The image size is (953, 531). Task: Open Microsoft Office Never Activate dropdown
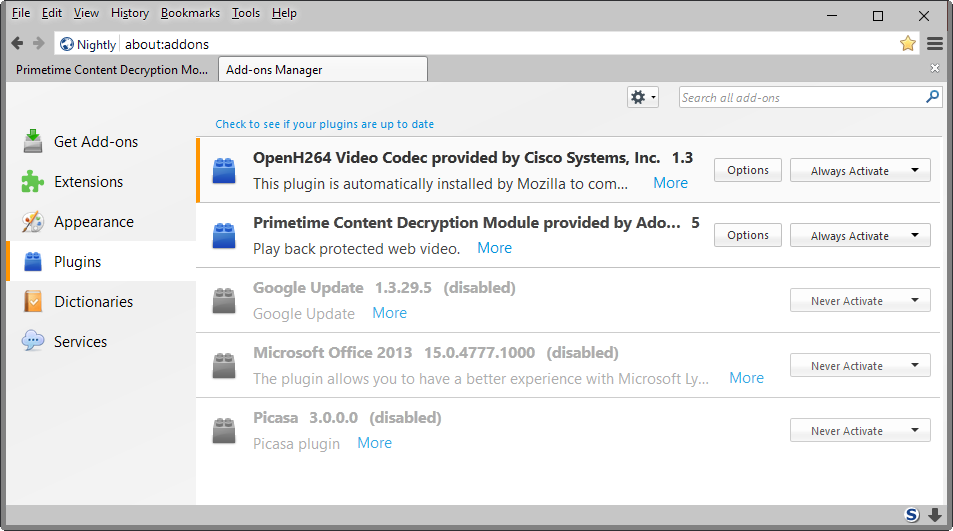click(860, 366)
